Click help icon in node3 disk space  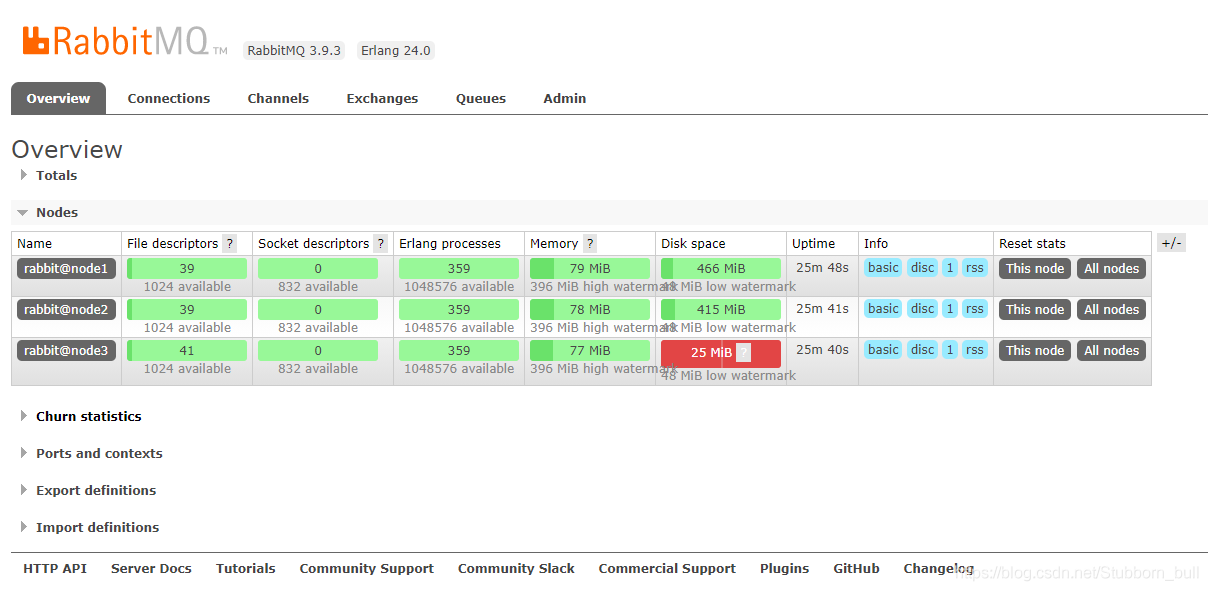pyautogui.click(x=743, y=352)
